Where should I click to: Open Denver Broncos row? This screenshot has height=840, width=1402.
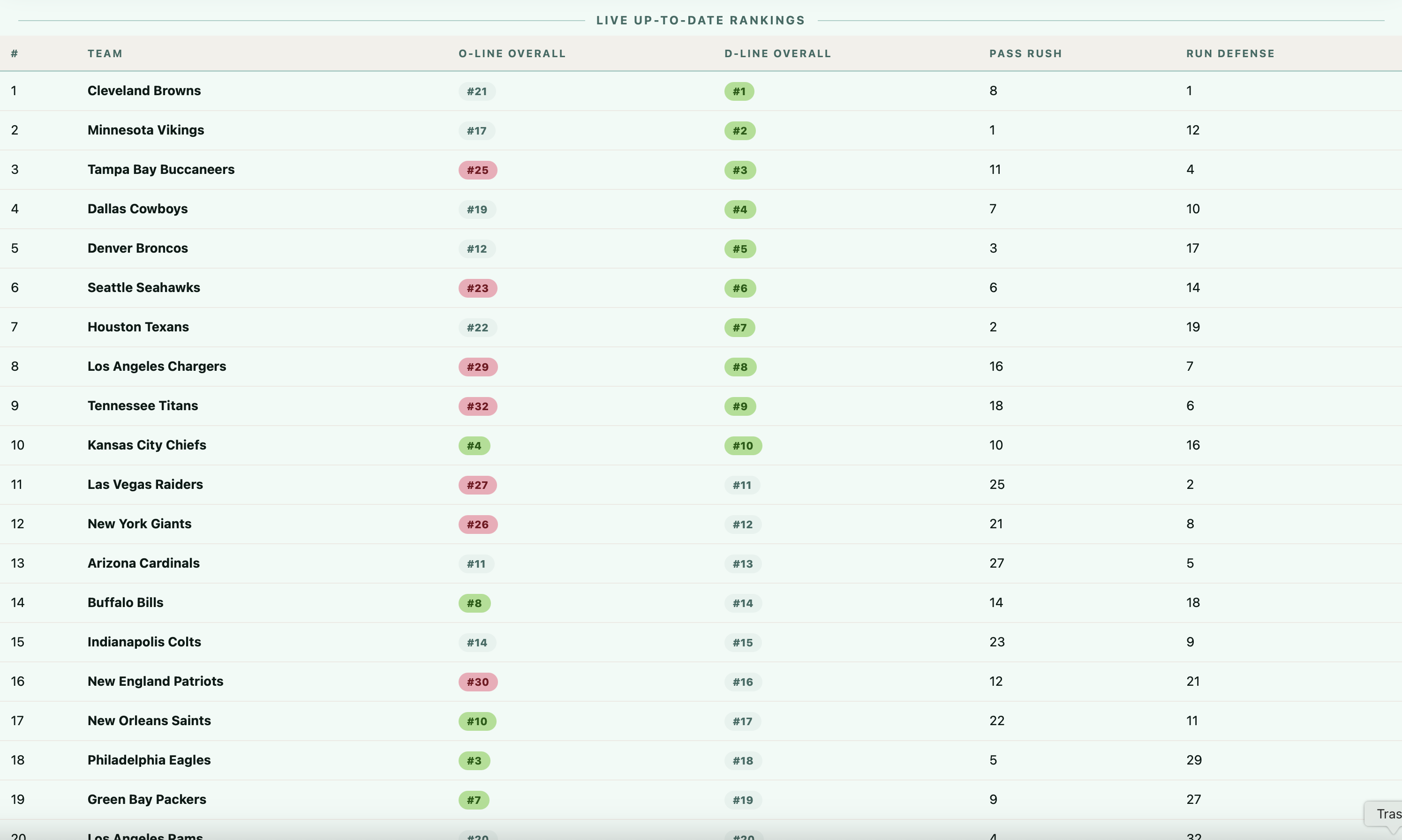tap(701, 248)
